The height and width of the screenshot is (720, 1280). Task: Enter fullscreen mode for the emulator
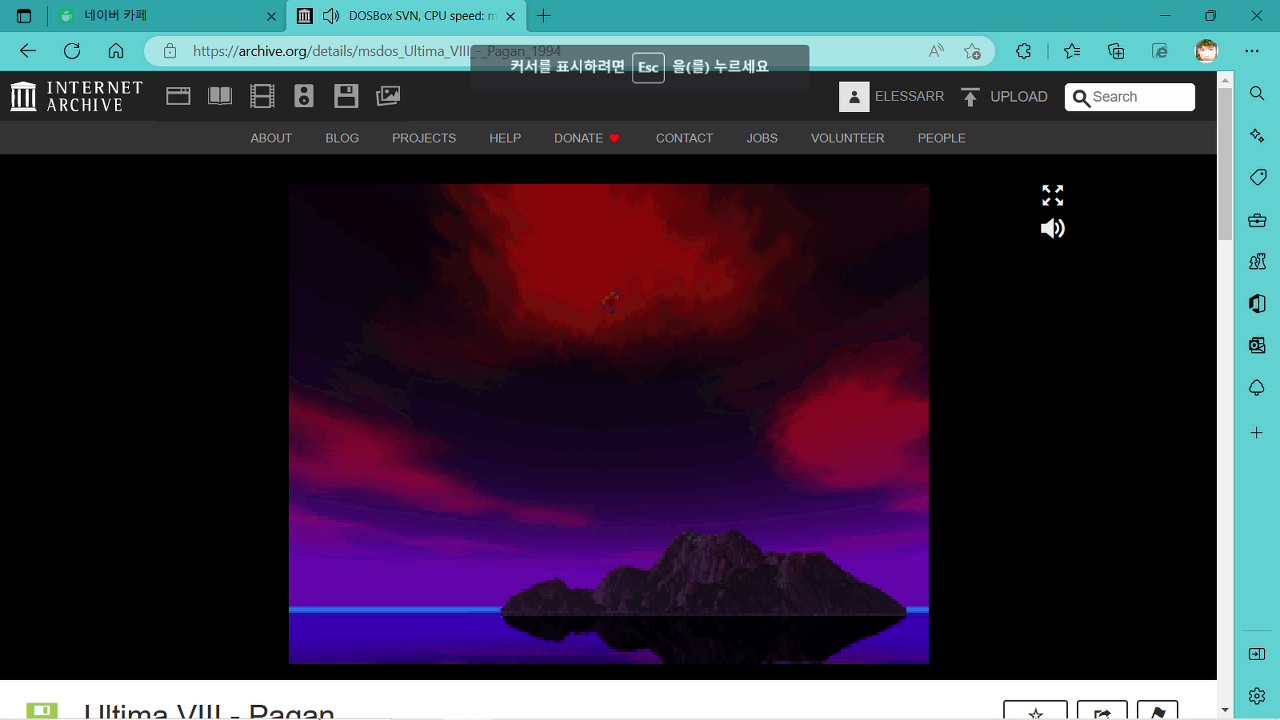pyautogui.click(x=1052, y=195)
